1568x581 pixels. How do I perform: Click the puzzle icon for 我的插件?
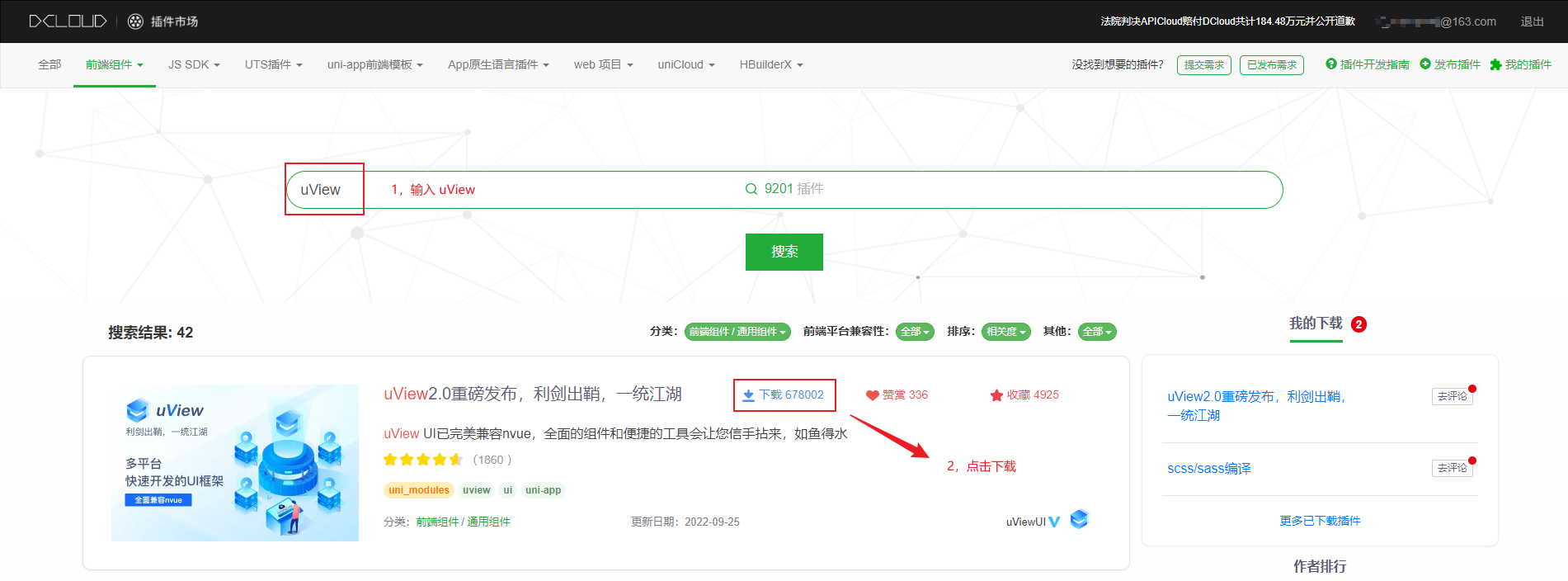pos(1495,64)
